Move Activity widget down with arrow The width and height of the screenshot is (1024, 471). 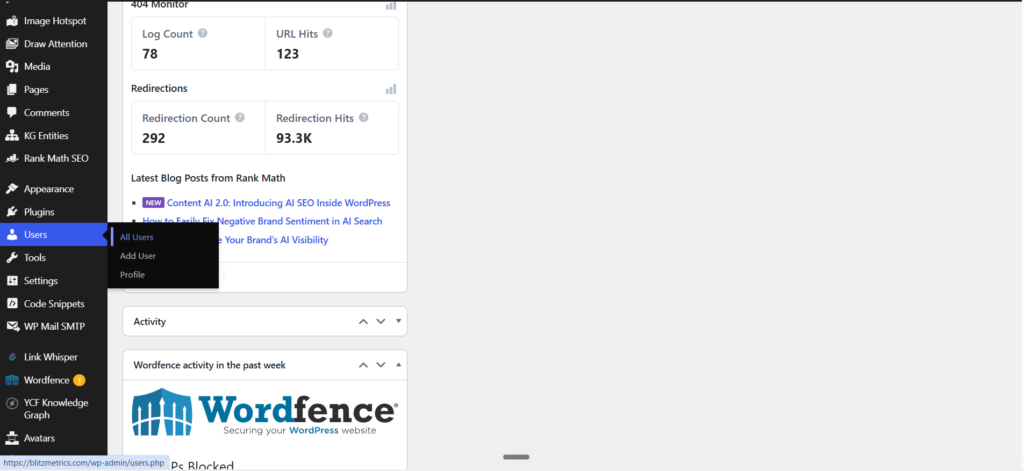tap(381, 321)
